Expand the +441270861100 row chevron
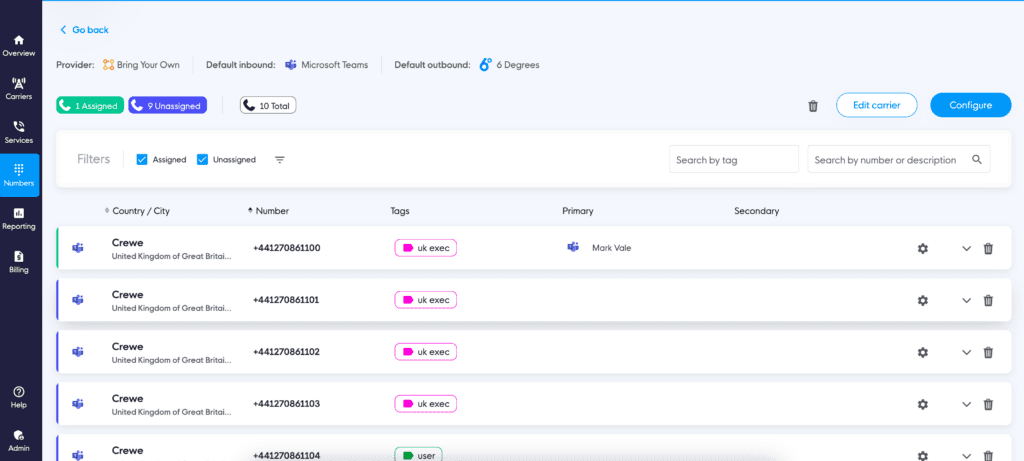The image size is (1024, 461). [967, 248]
